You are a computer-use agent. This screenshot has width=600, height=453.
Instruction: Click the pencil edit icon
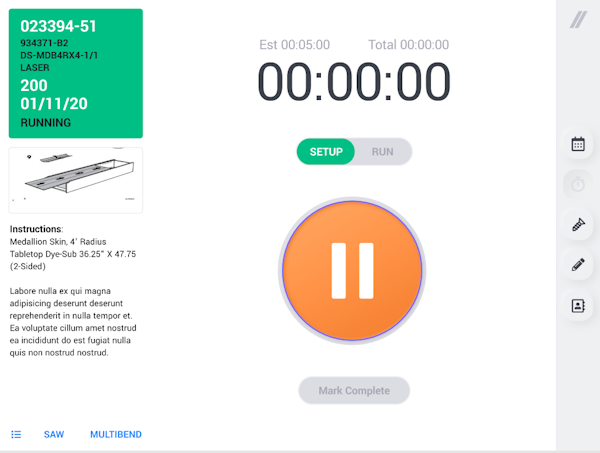(x=578, y=265)
